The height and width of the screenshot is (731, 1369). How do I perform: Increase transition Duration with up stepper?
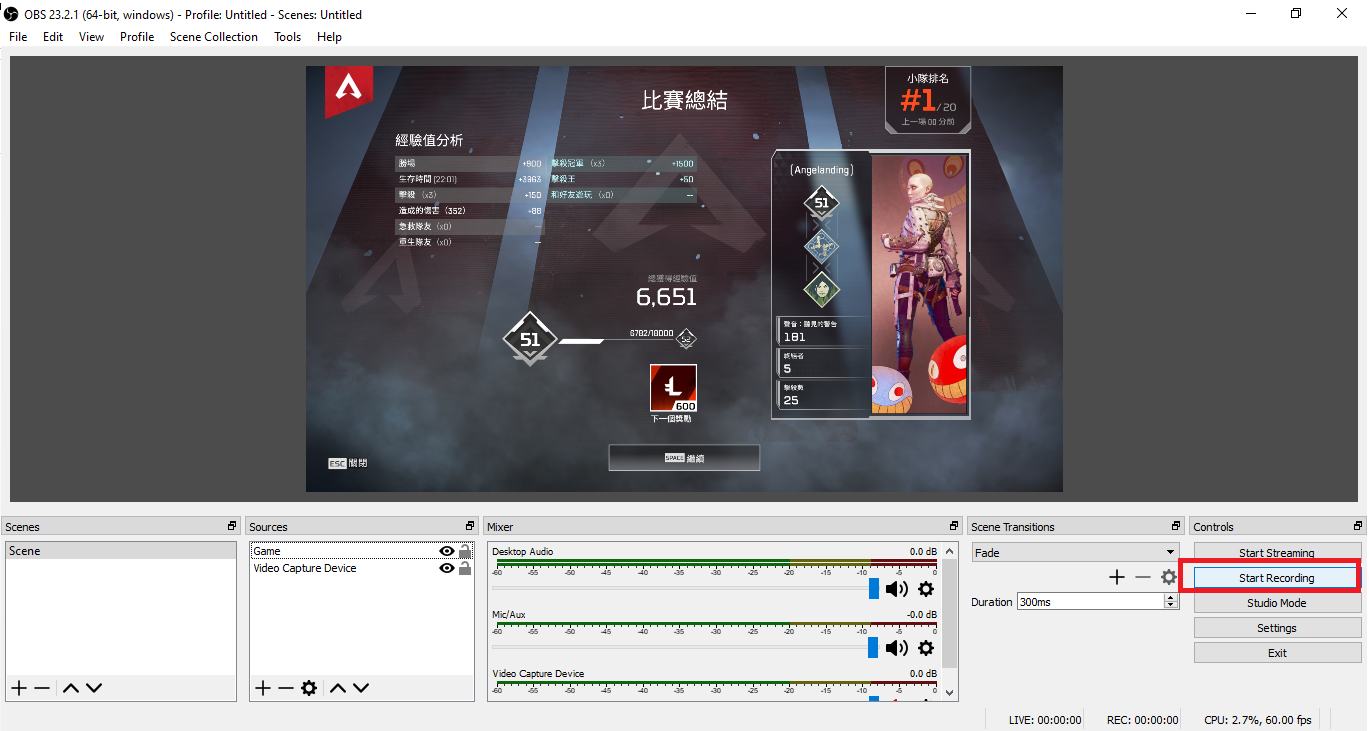tap(1171, 598)
